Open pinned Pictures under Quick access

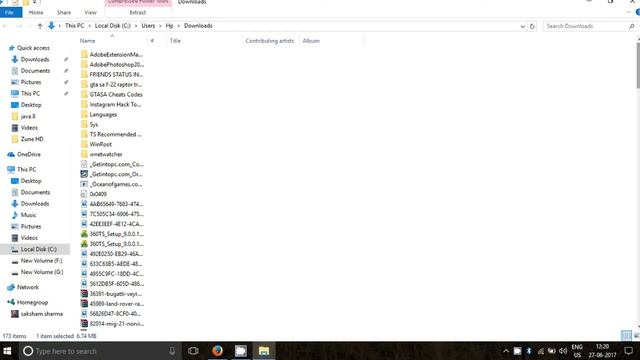click(31, 82)
